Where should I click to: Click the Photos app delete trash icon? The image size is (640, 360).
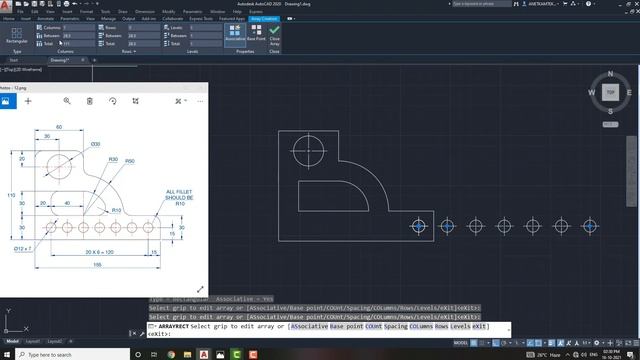pyautogui.click(x=90, y=101)
